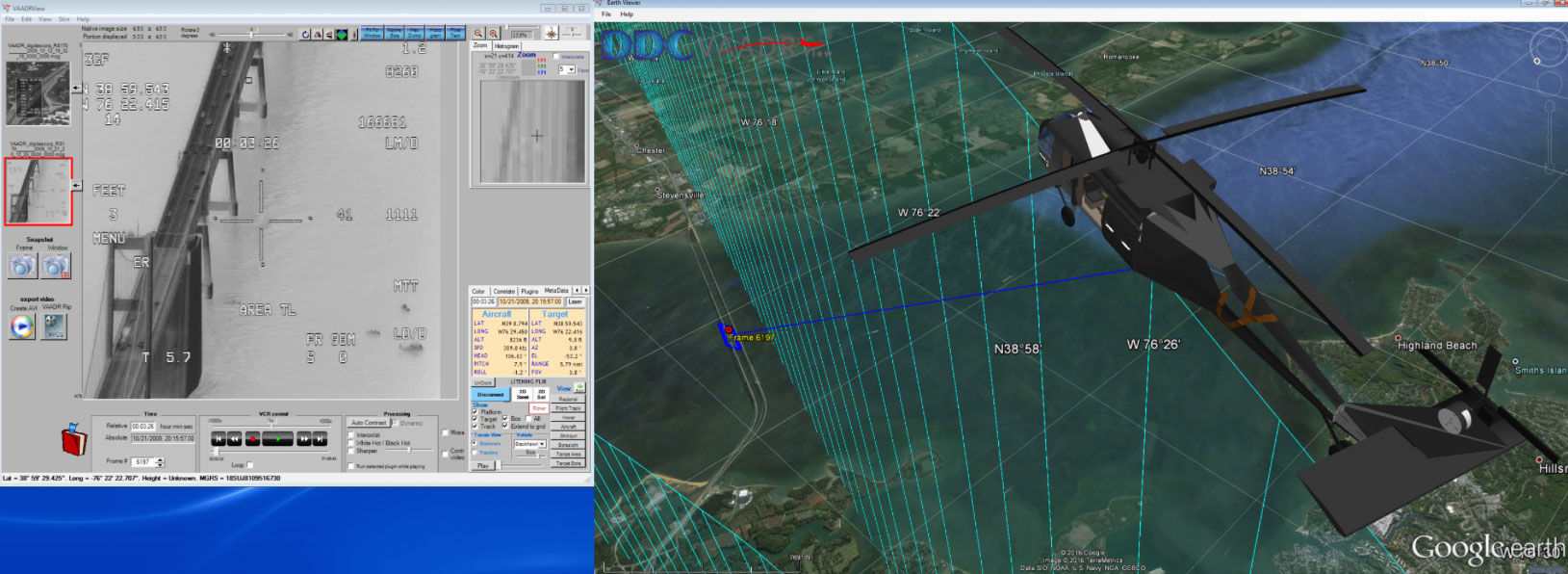
Task: Click the rotate image toolbar icon
Action: (x=305, y=34)
